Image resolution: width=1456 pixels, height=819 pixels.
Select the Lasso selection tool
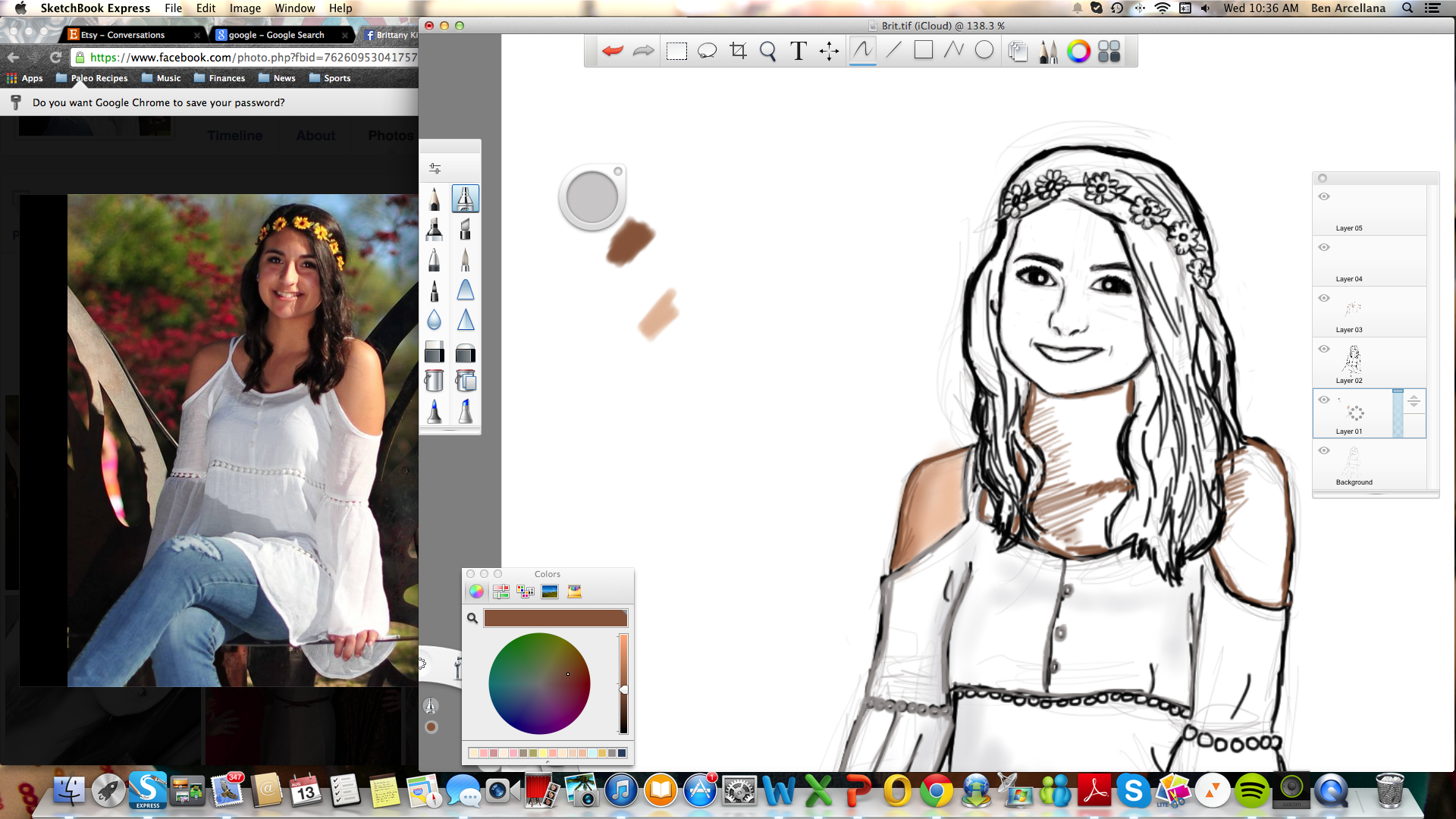(707, 51)
